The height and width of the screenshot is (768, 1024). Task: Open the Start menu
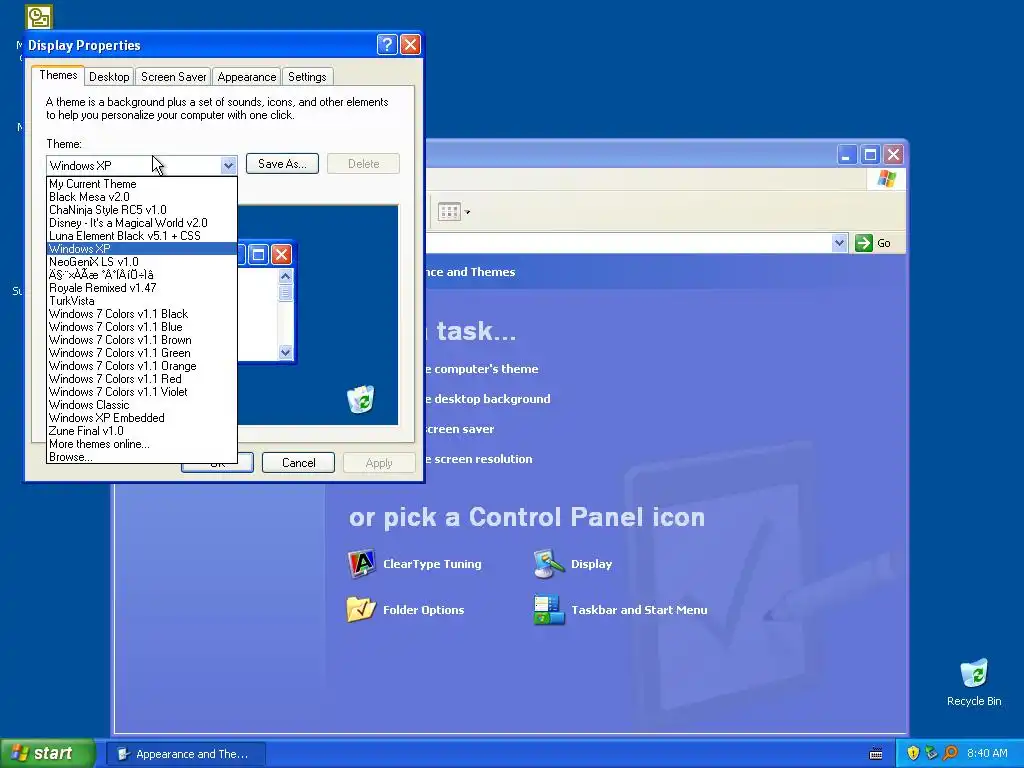pyautogui.click(x=48, y=753)
